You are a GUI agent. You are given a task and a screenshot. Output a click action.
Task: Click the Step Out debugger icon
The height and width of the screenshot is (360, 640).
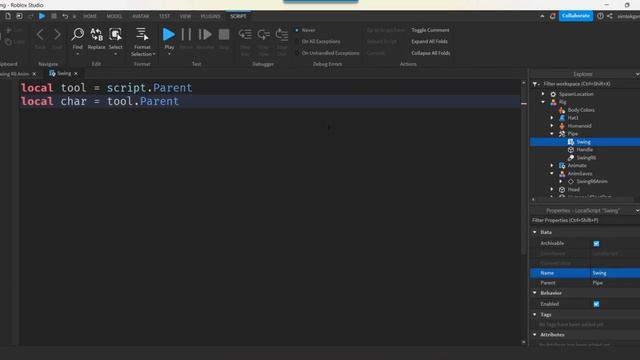point(282,35)
